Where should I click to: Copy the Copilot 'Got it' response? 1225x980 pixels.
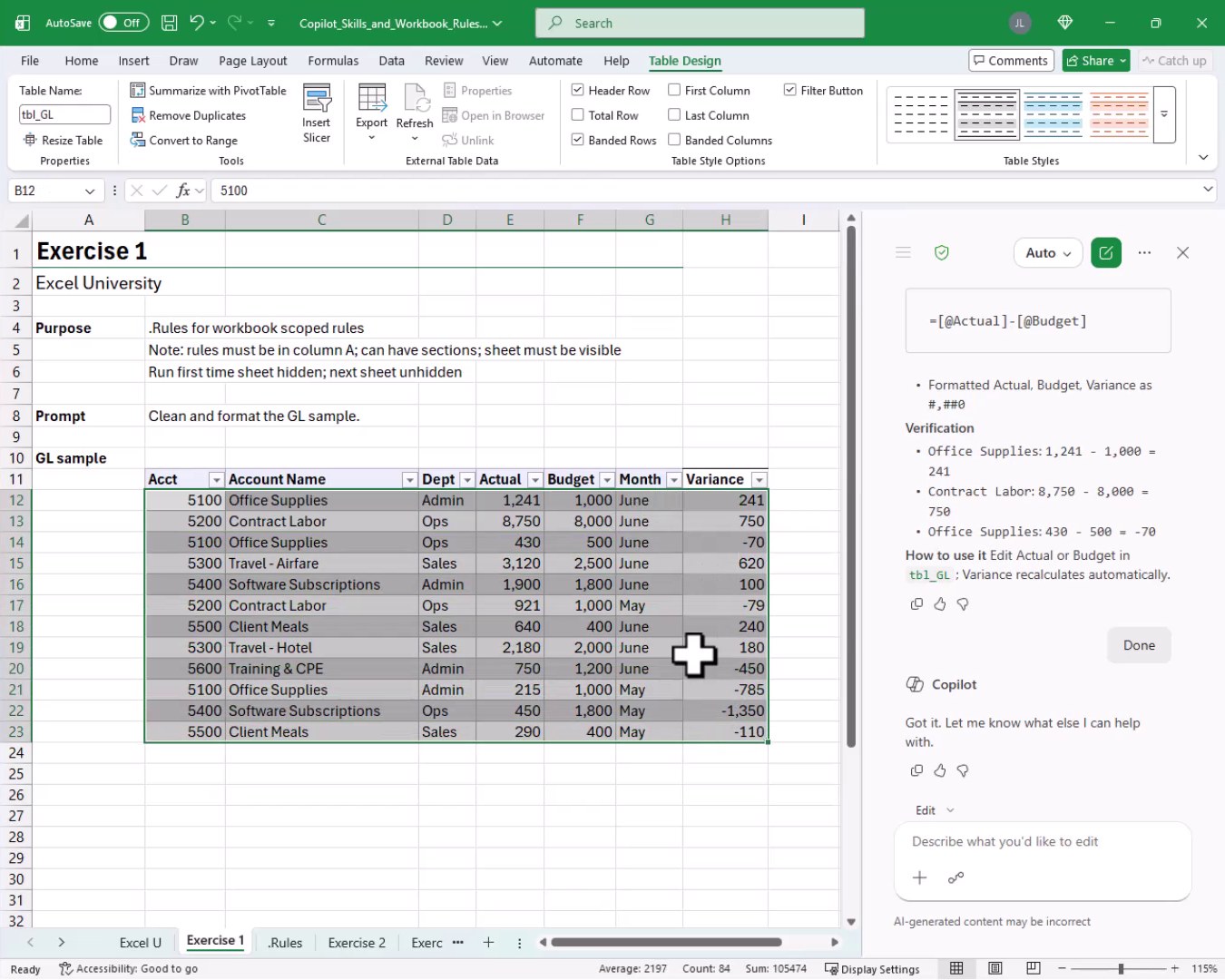point(916,770)
